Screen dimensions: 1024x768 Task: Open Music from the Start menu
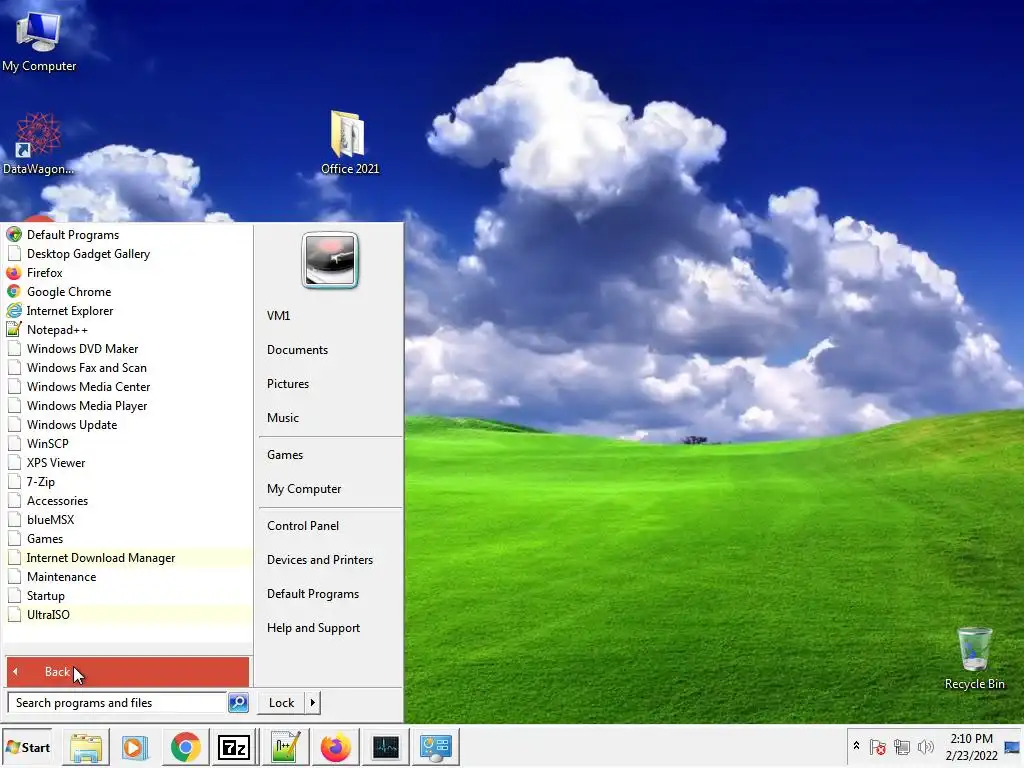(330, 417)
